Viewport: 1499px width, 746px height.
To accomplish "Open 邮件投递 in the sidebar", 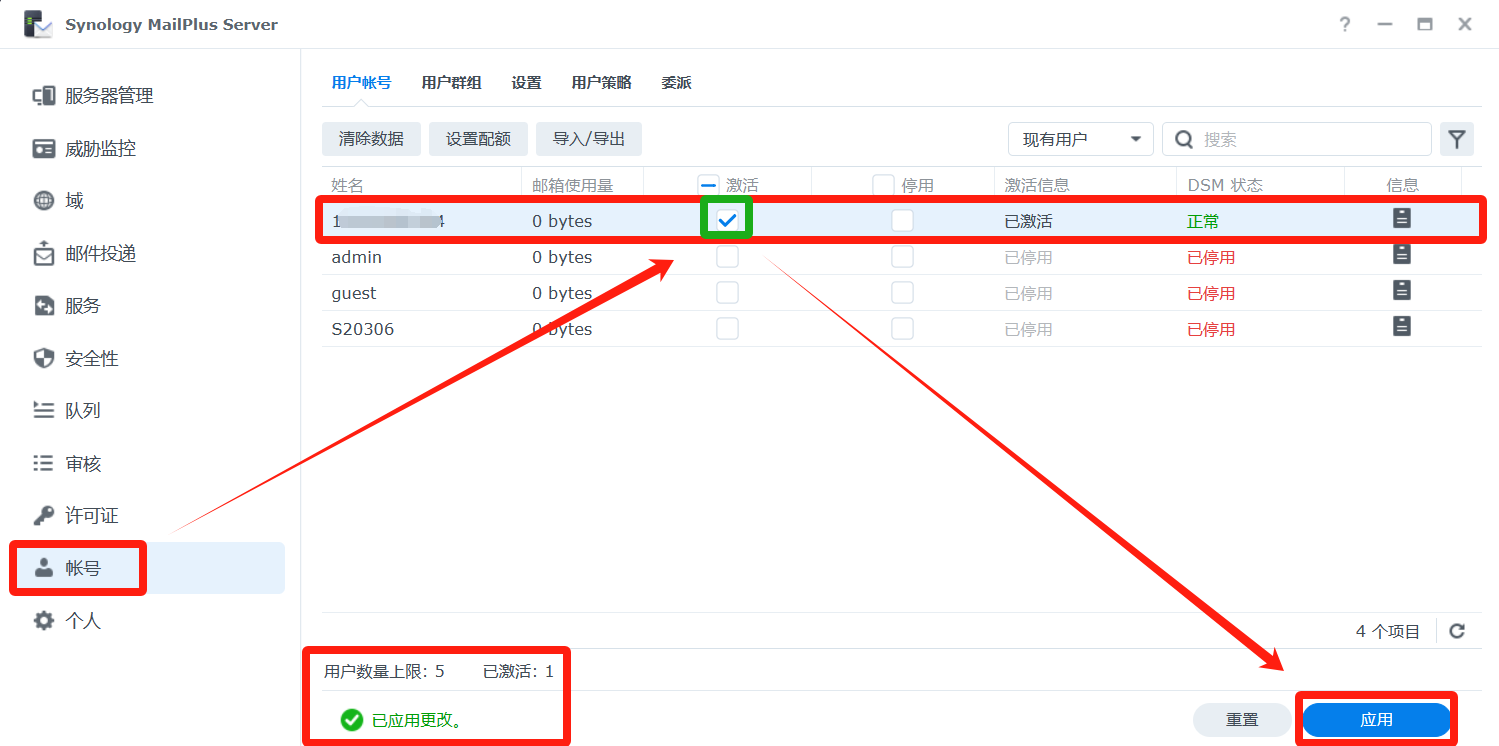I will click(100, 254).
